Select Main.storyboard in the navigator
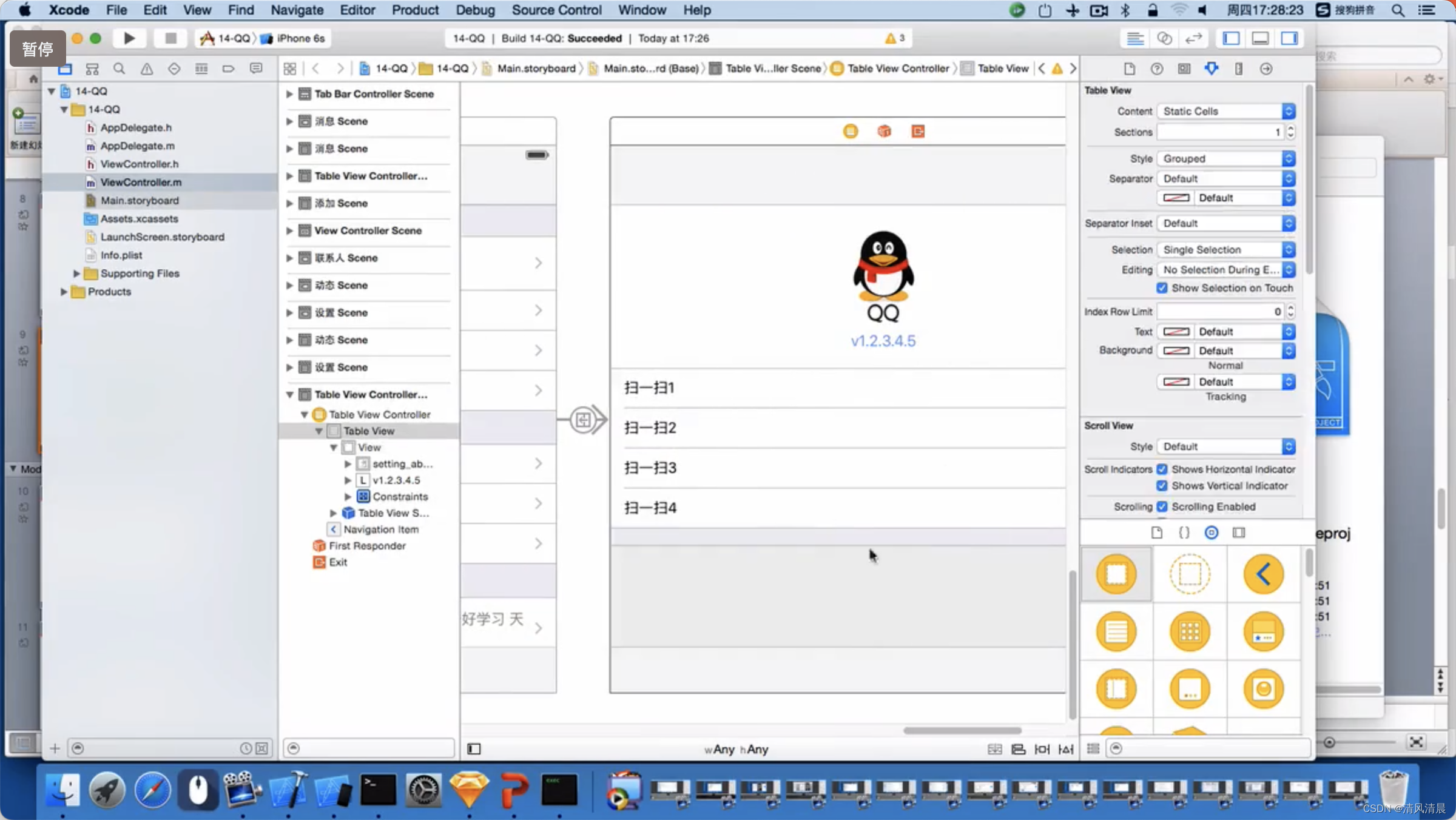The width and height of the screenshot is (1456, 820). point(140,200)
